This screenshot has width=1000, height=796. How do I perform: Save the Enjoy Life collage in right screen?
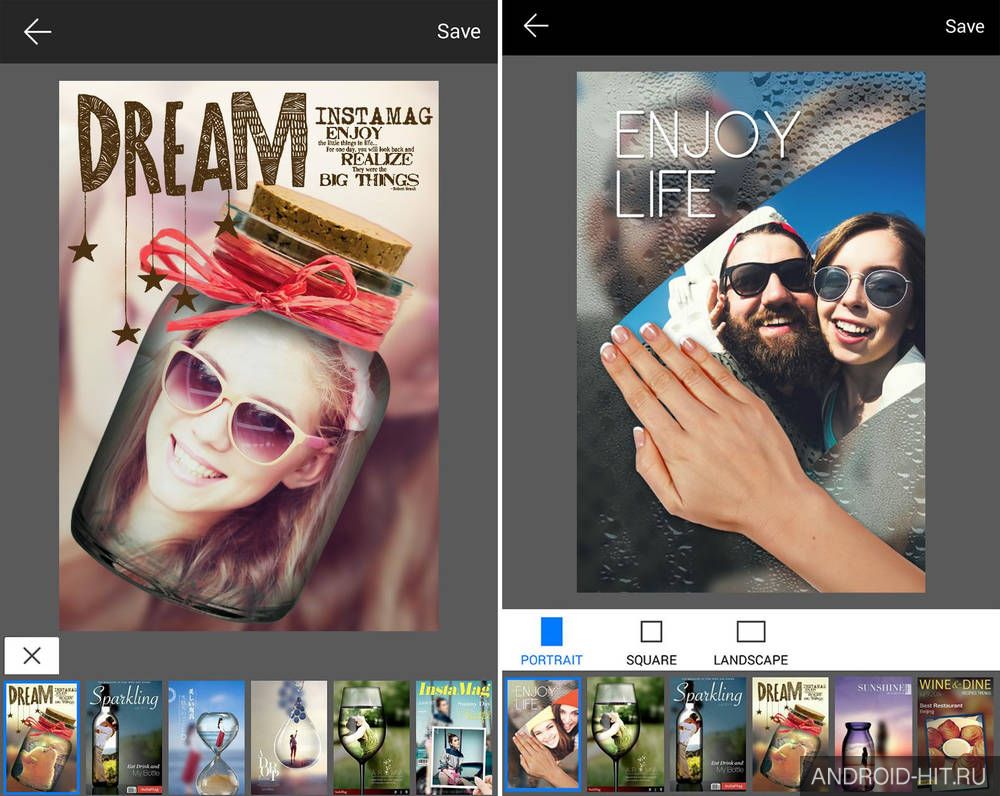coord(964,26)
